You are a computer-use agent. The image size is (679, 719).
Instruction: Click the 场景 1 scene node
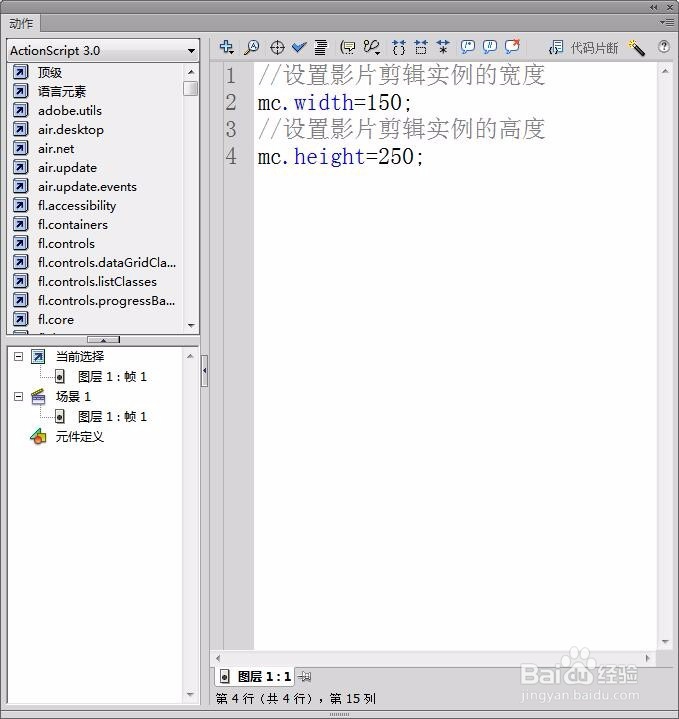pyautogui.click(x=73, y=396)
